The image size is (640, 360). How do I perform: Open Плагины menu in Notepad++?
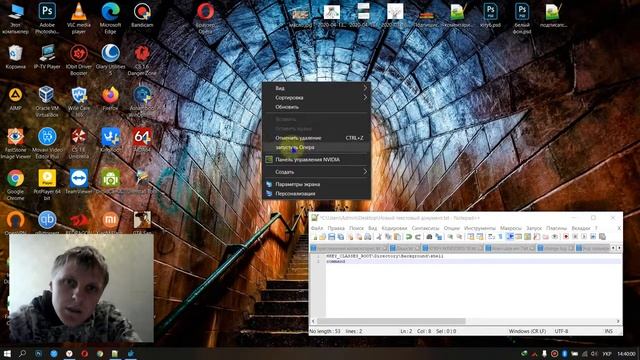click(x=556, y=228)
